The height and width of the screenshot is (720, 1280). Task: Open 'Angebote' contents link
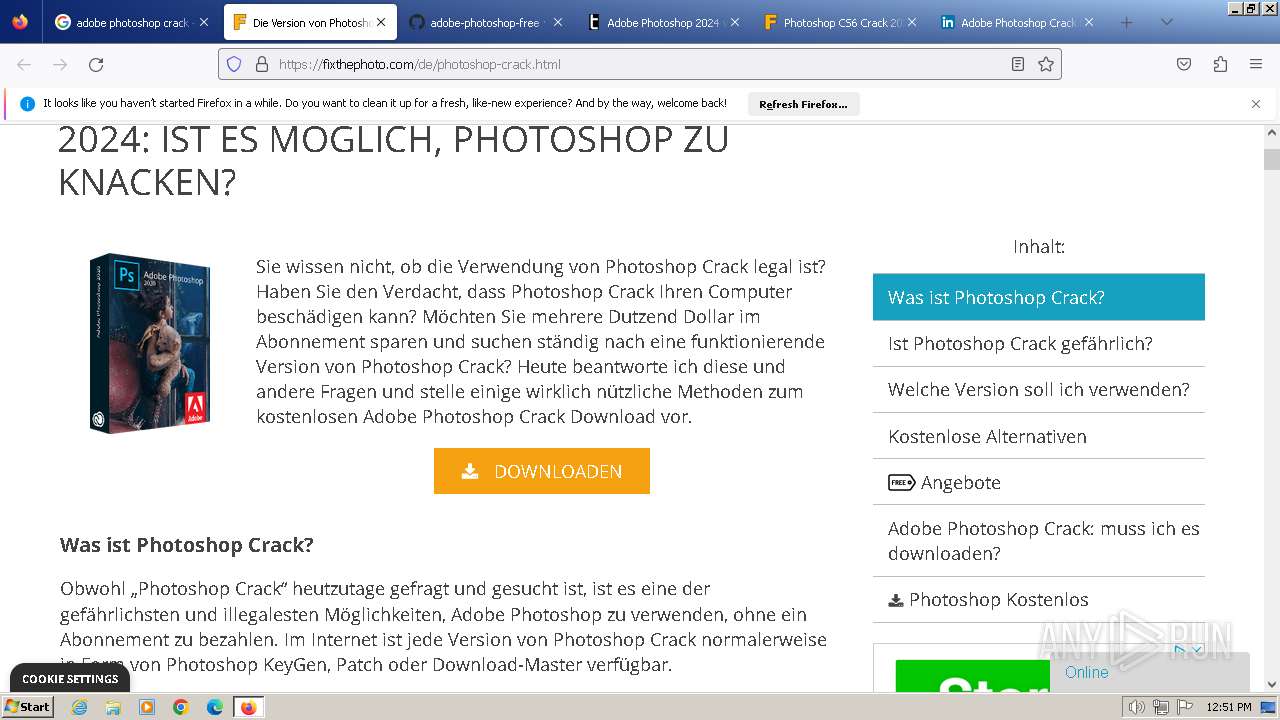pyautogui.click(x=1038, y=482)
